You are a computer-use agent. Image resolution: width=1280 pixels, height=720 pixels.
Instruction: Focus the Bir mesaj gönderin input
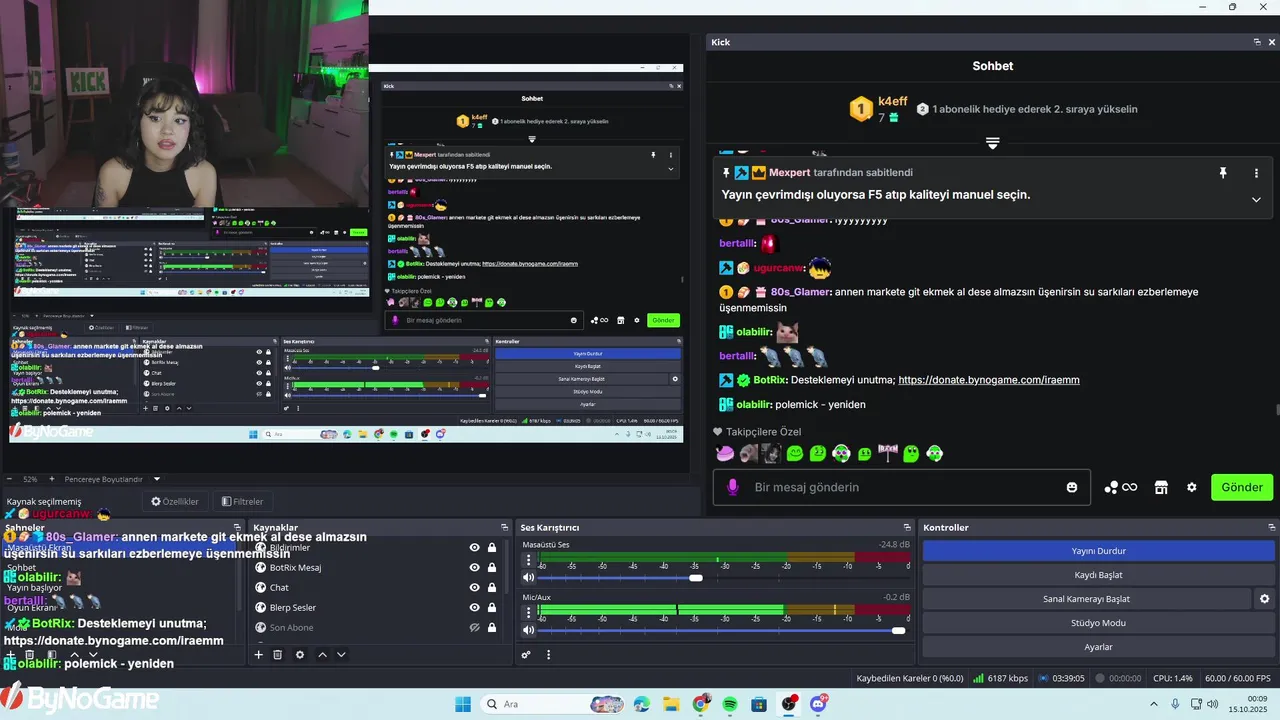[900, 487]
